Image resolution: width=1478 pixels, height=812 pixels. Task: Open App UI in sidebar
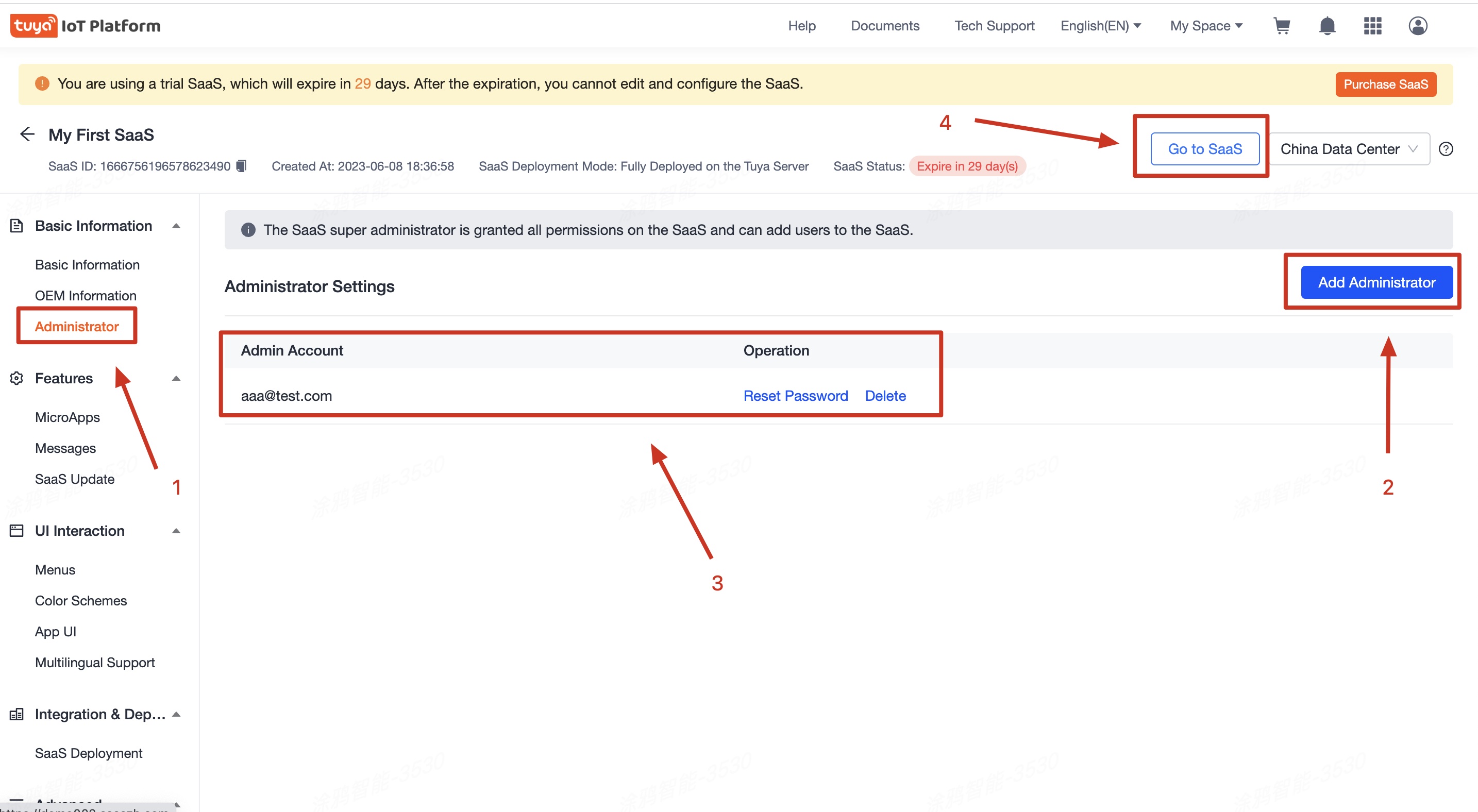click(56, 632)
